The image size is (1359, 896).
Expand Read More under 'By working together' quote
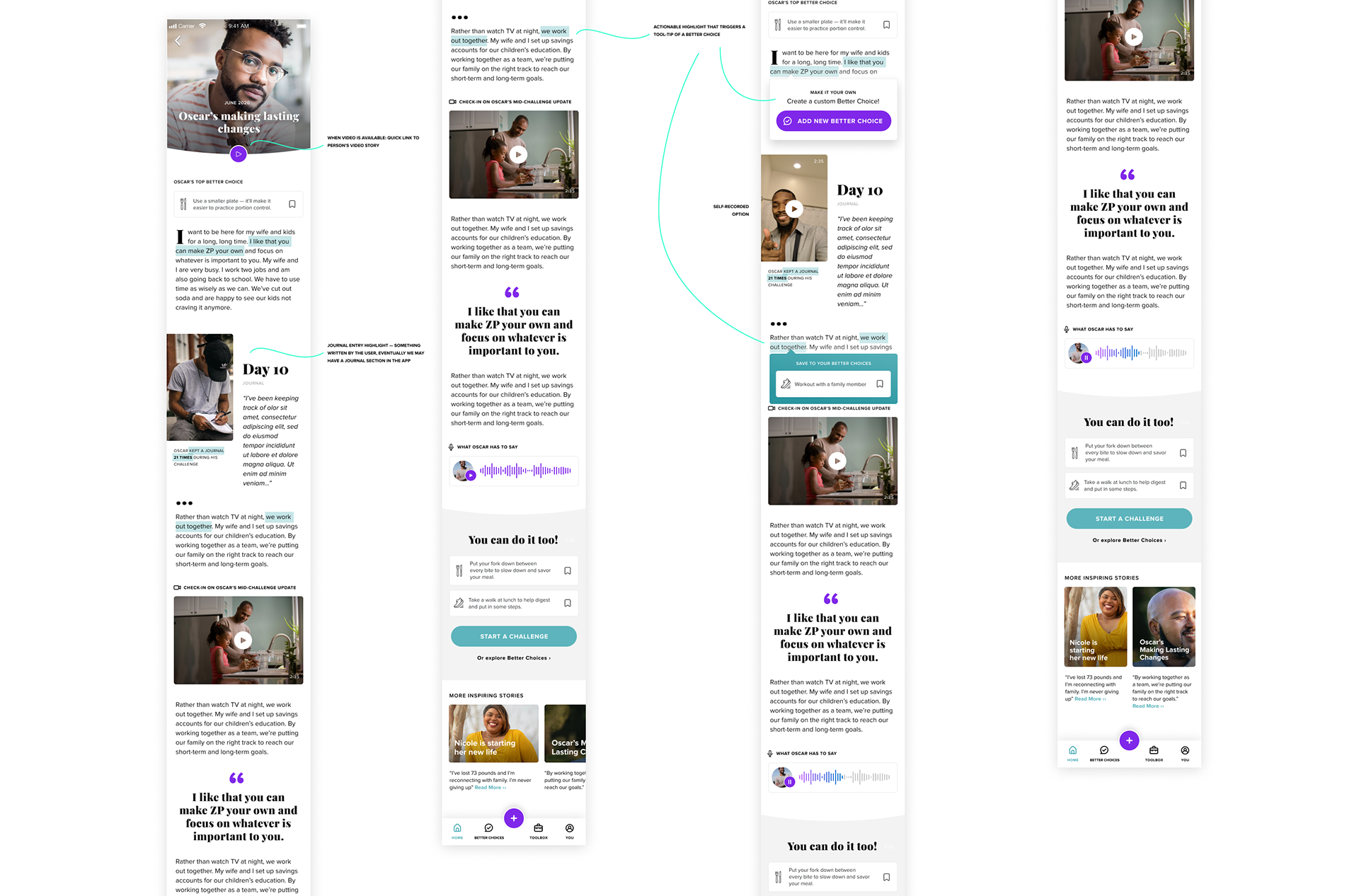tap(1147, 706)
